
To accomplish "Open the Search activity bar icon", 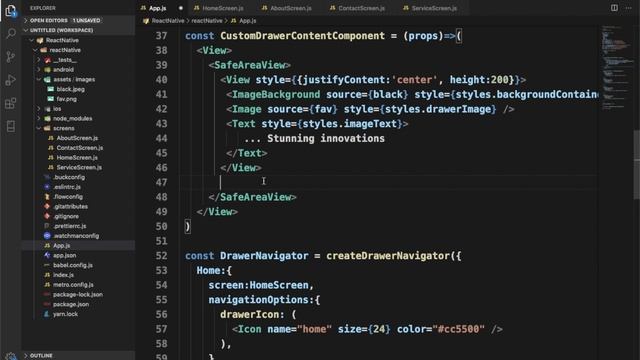I will coord(11,33).
